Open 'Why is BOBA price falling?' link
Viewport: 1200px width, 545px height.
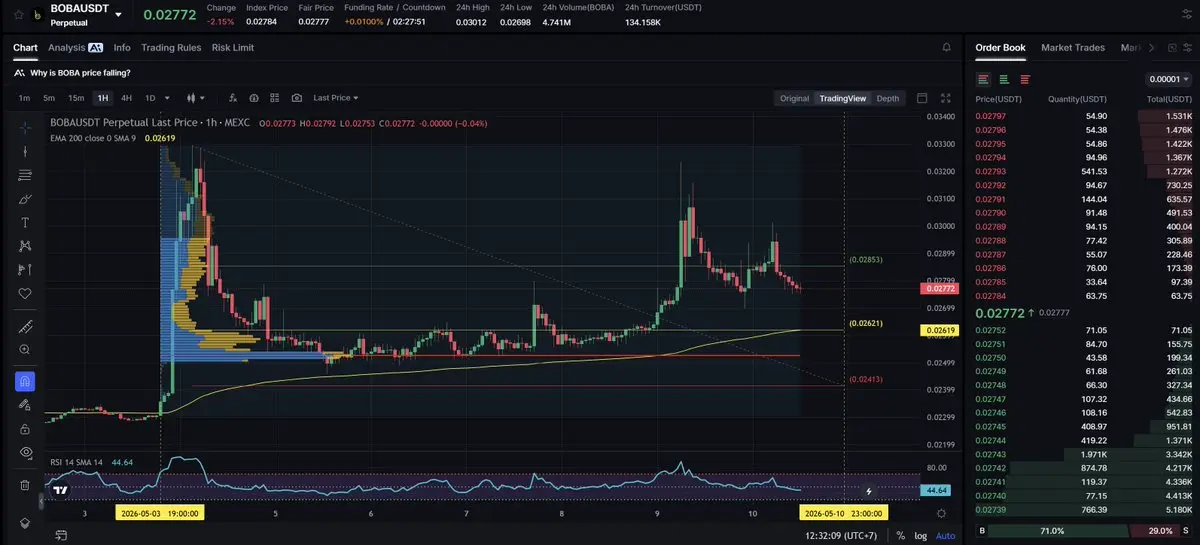(x=80, y=72)
